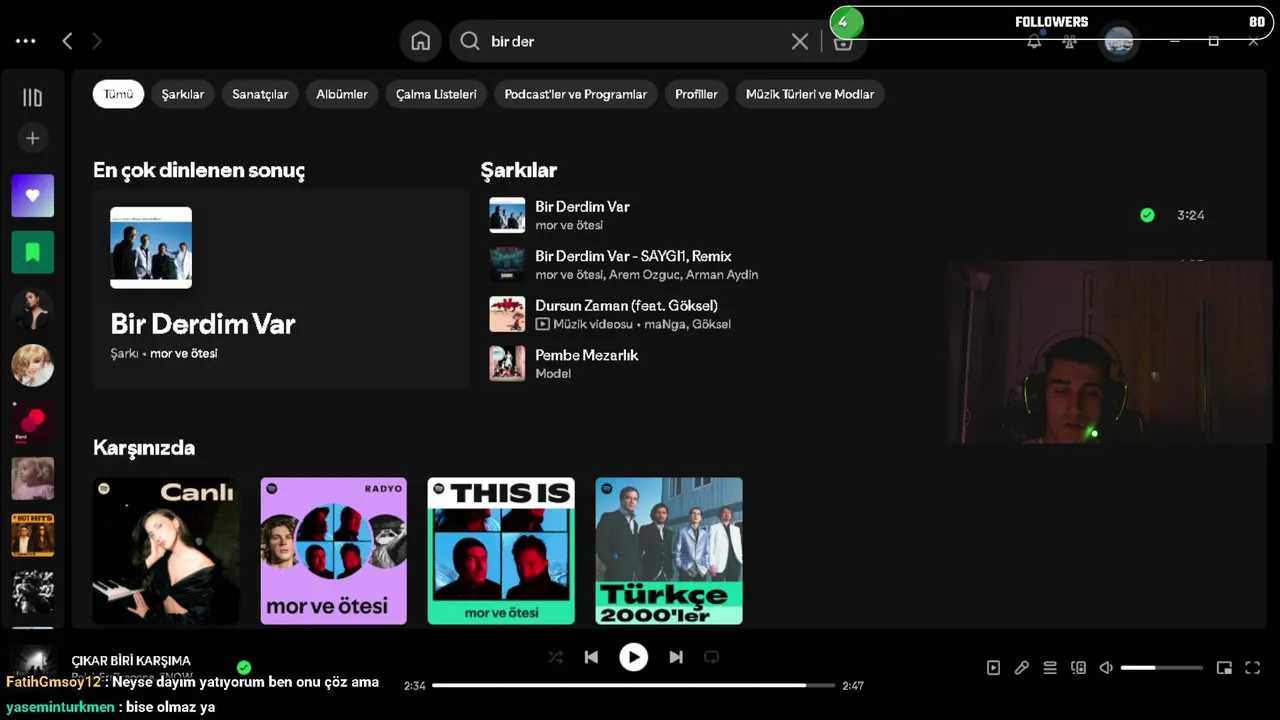The image size is (1280, 720).
Task: Toggle the repeat control
Action: click(x=712, y=657)
